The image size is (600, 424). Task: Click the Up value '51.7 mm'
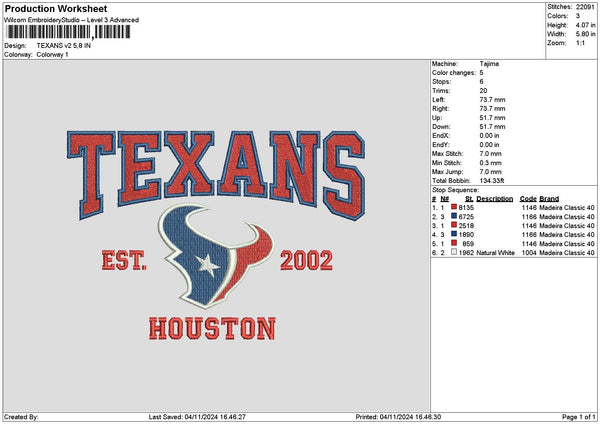click(492, 118)
